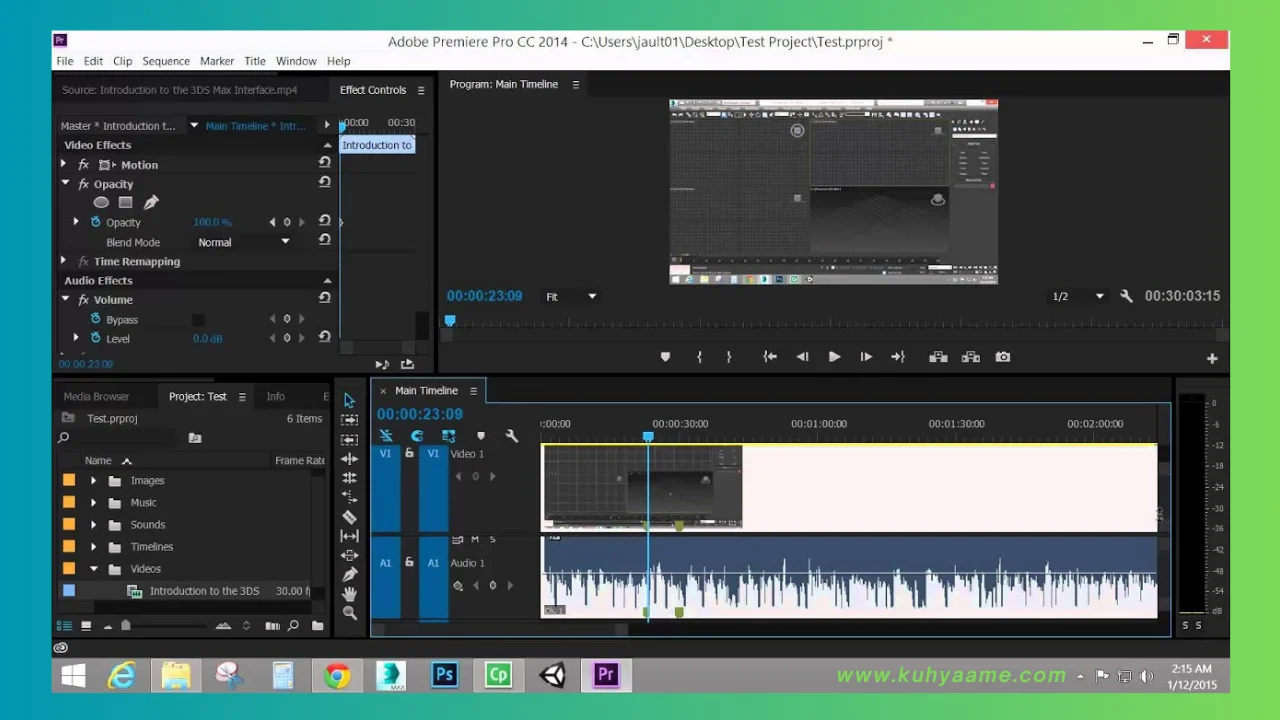
Task: Toggle lock on Audio 1 track
Action: tap(409, 562)
